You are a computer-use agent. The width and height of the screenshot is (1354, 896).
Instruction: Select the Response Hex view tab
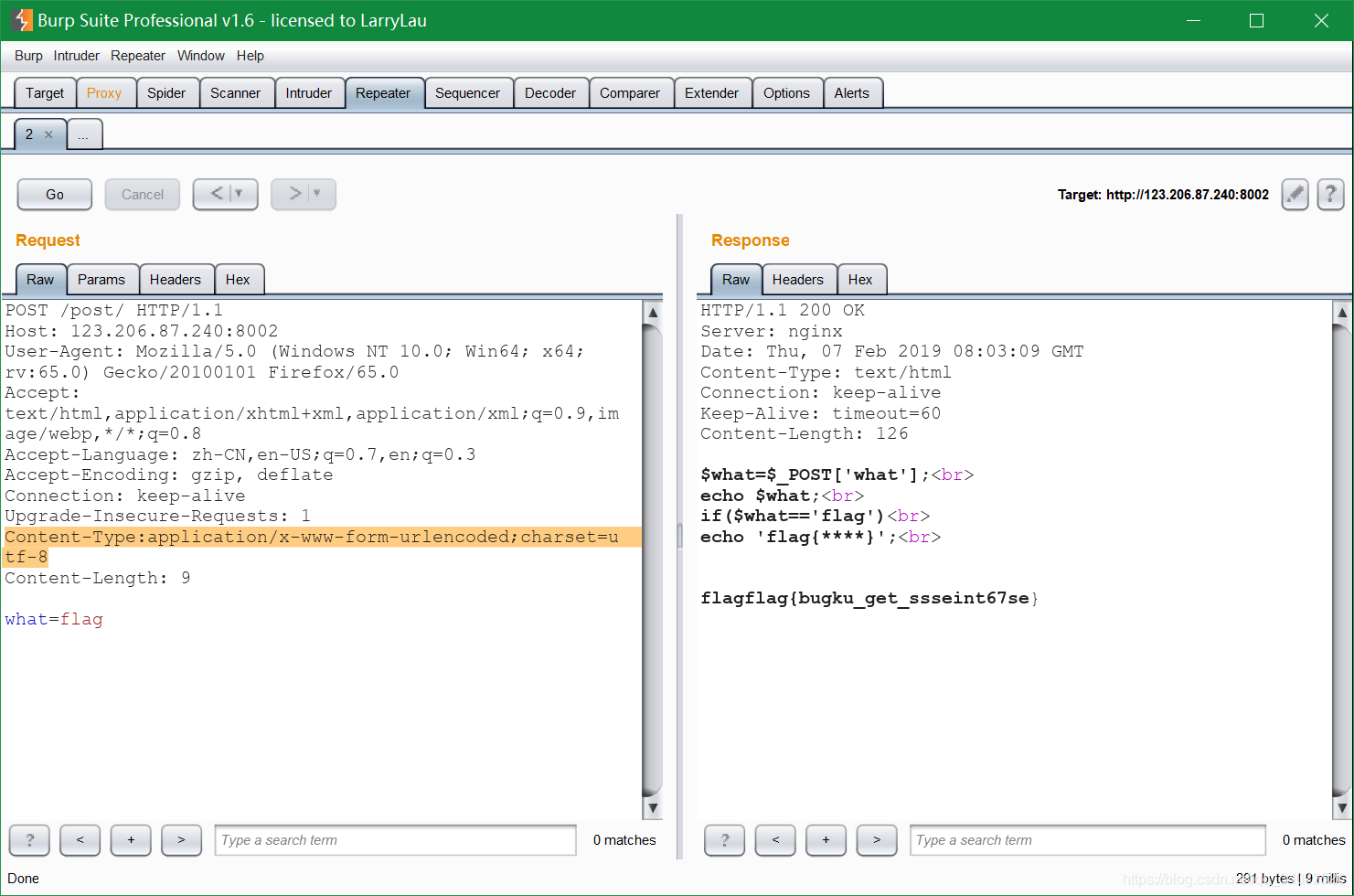pos(860,280)
